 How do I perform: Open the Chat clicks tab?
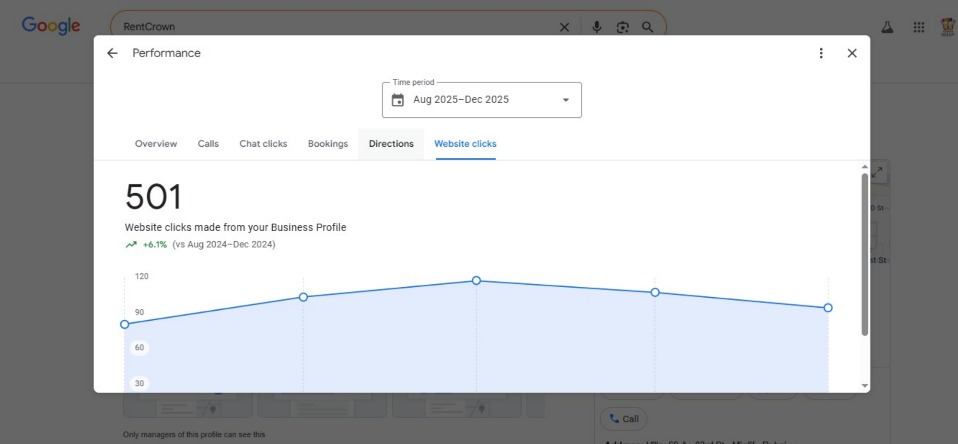pos(263,144)
